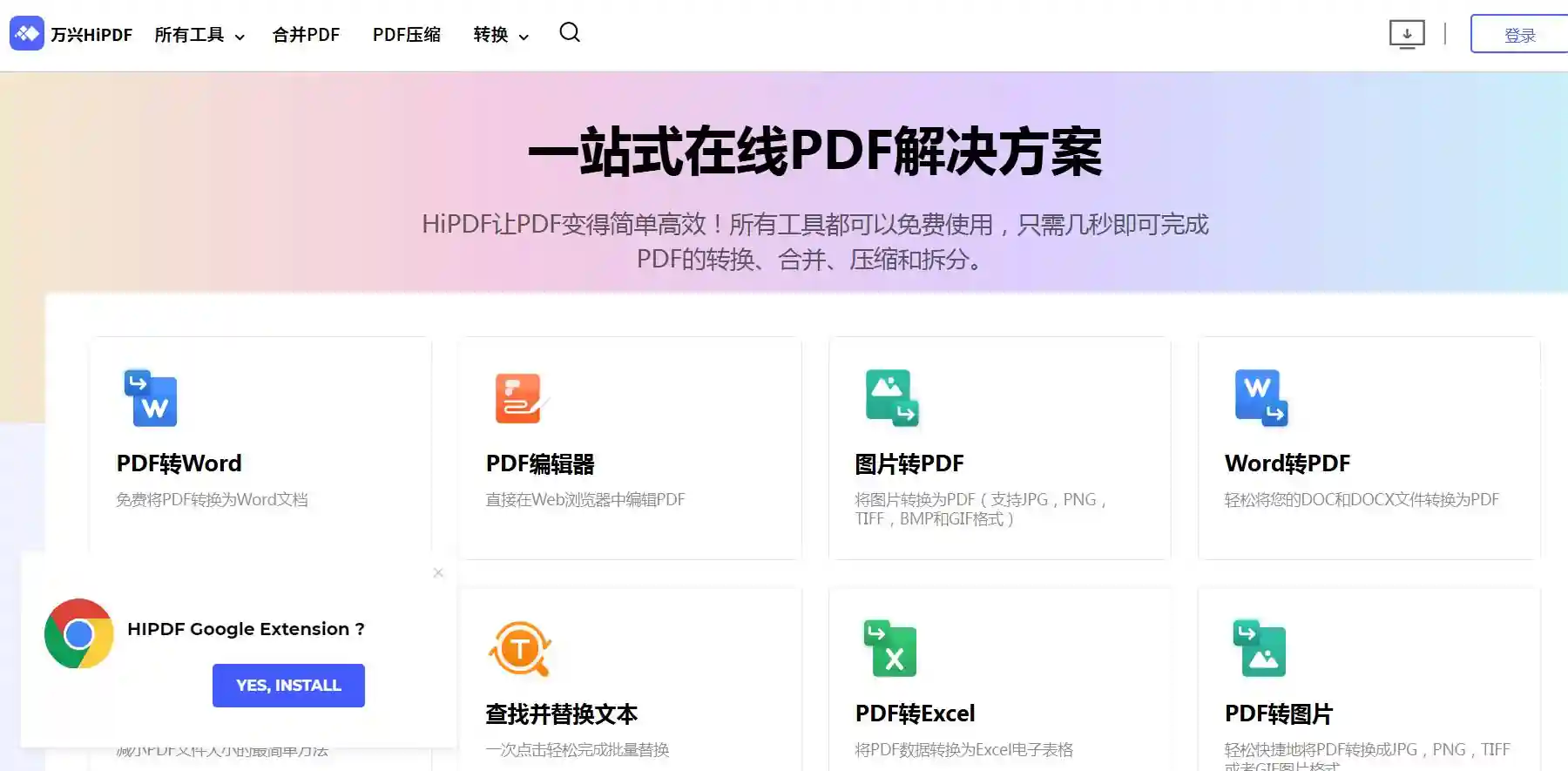This screenshot has height=771, width=1568.
Task: Click the PDF转Excel title link
Action: [x=915, y=714]
